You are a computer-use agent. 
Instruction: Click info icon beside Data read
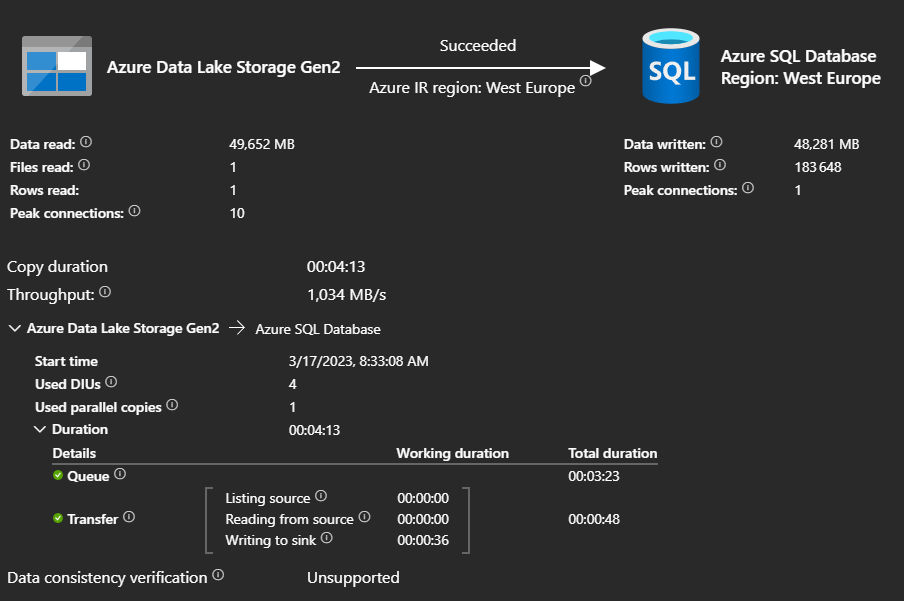(86, 142)
